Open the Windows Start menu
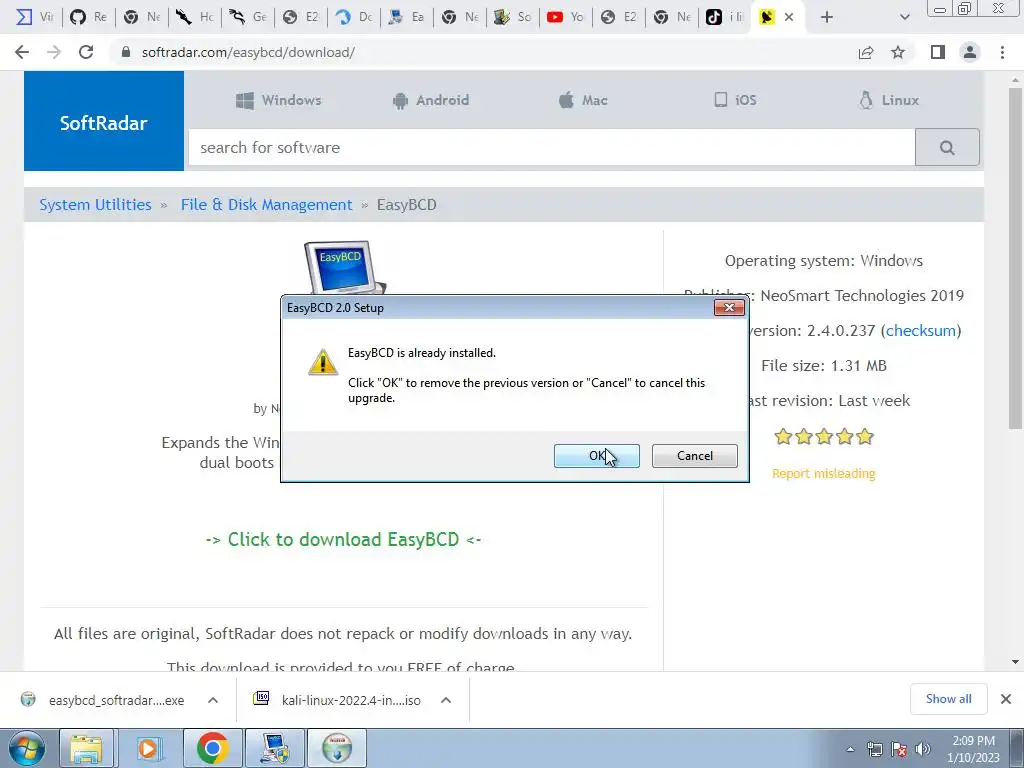Viewport: 1024px width, 768px height. (26, 748)
